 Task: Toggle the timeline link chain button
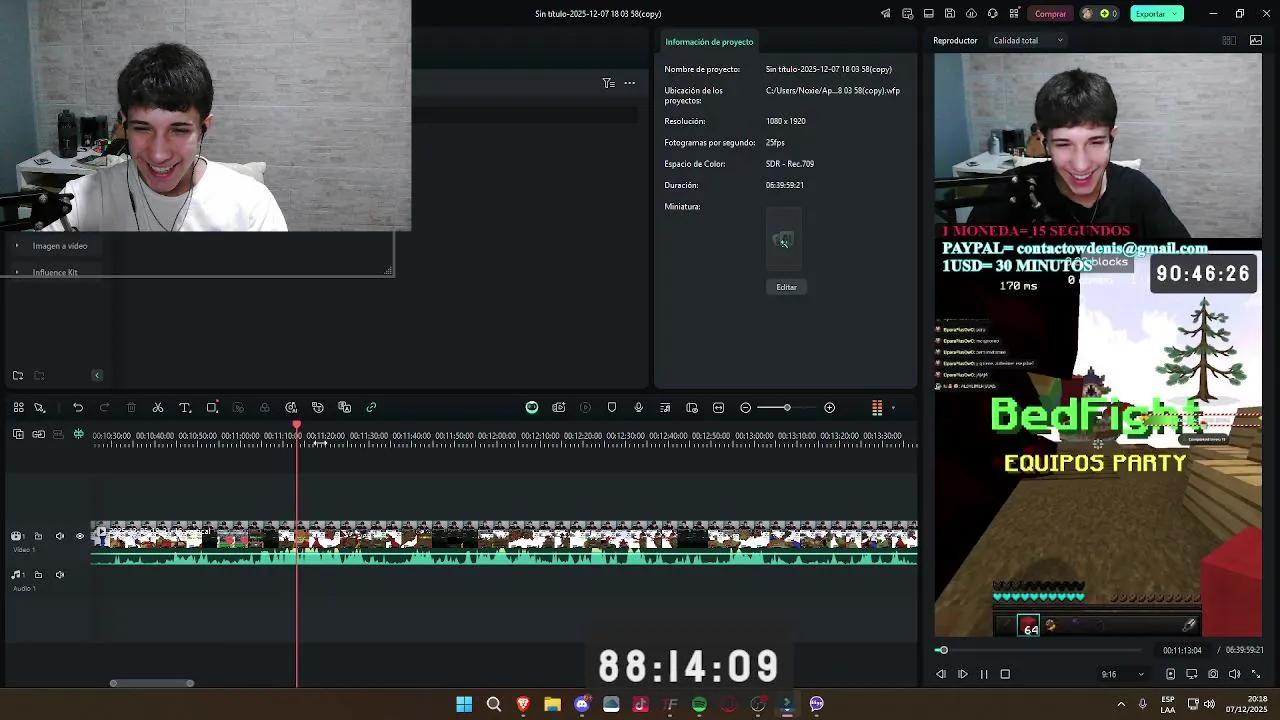pos(38,434)
